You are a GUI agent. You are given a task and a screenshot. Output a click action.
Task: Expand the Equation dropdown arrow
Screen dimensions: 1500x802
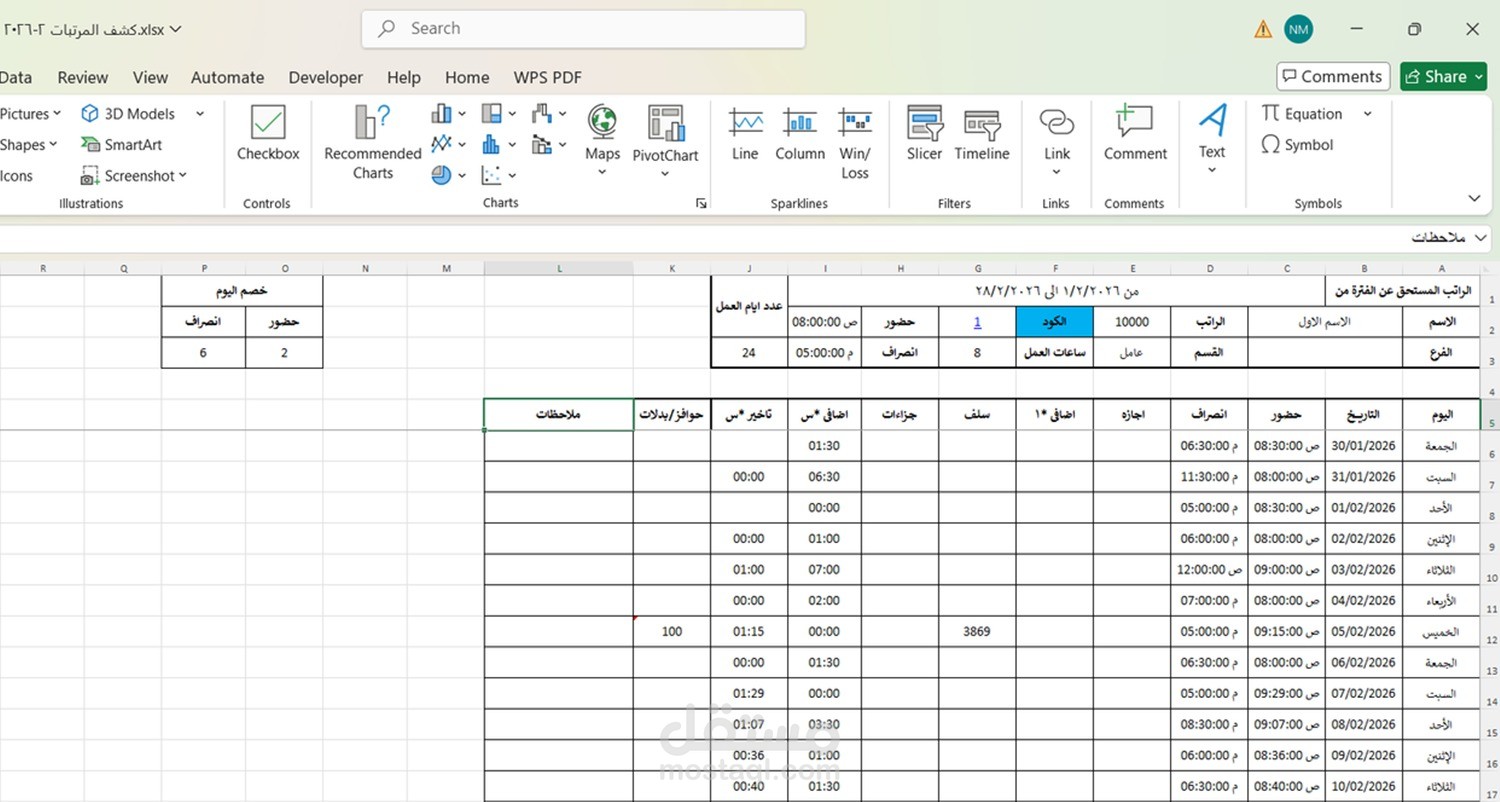point(1367,114)
